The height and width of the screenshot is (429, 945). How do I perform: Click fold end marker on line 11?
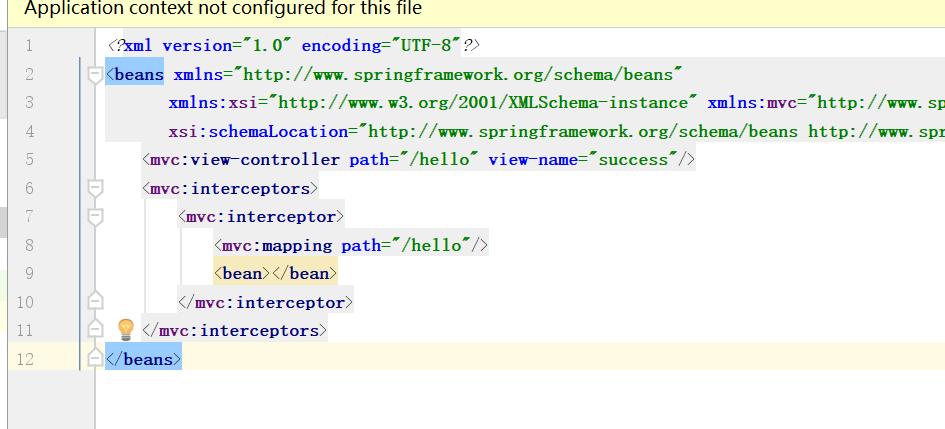[x=95, y=329]
